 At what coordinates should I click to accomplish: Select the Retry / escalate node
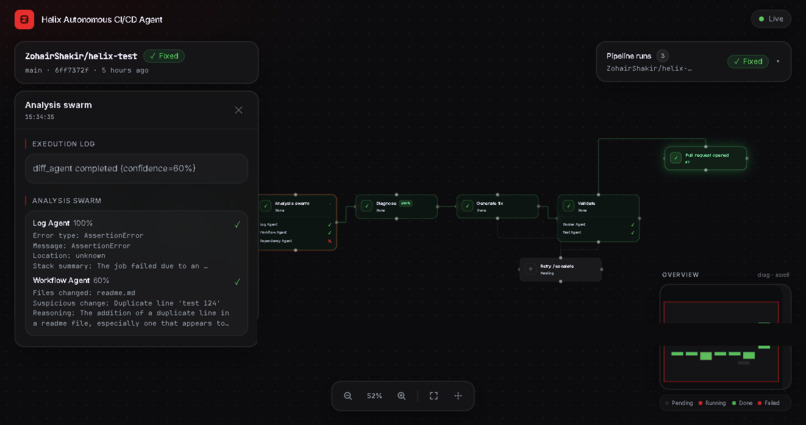pos(560,270)
